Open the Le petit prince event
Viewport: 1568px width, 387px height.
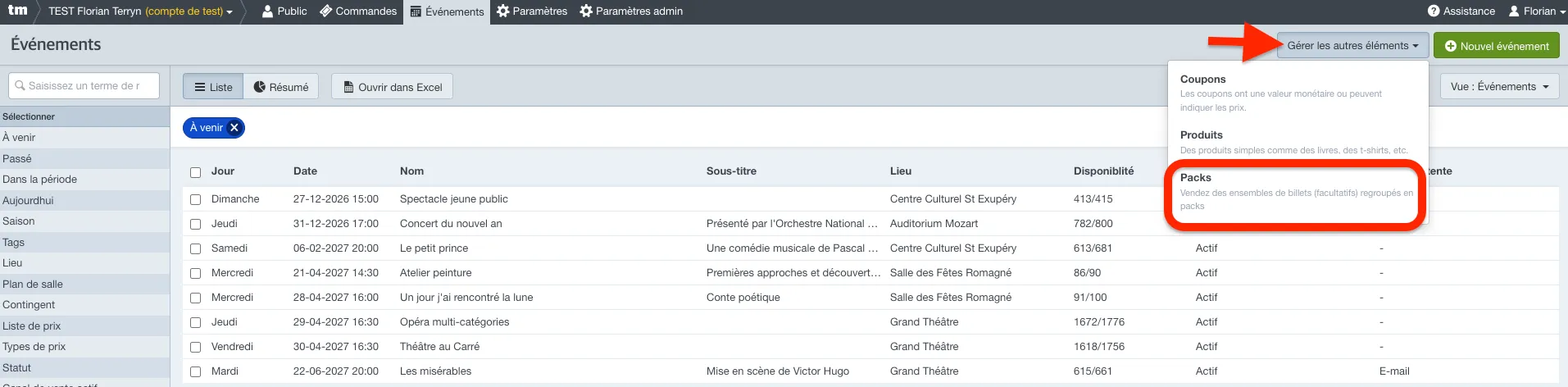pos(434,248)
